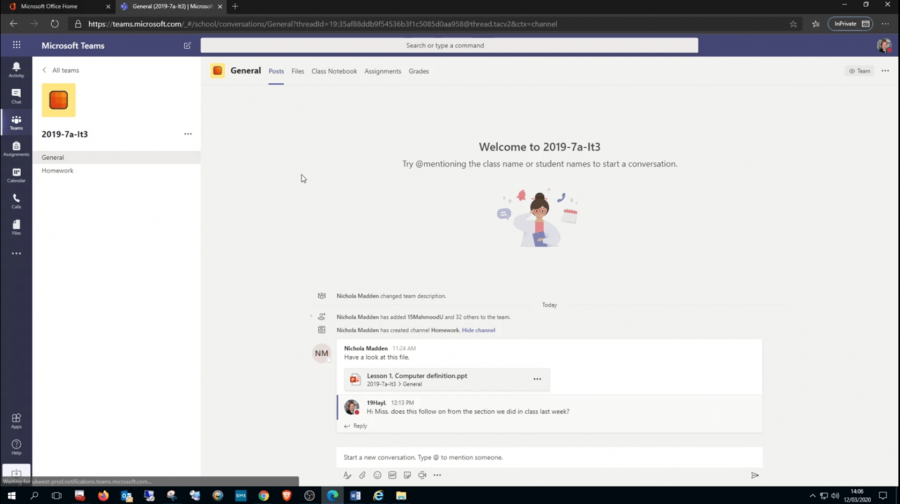900x504 pixels.
Task: Open the emoji picker in compose box
Action: [377, 475]
